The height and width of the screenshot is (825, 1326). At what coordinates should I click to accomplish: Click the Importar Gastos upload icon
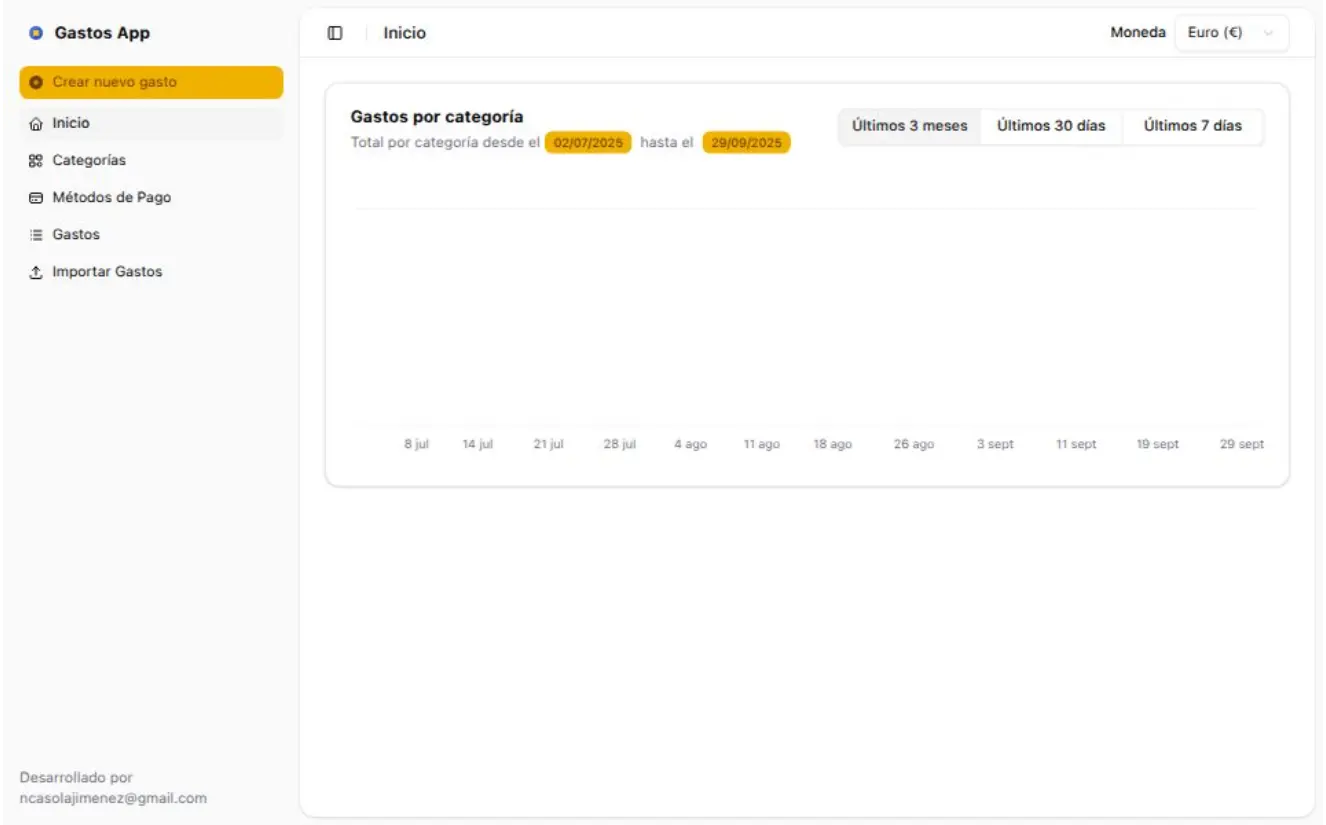click(x=36, y=272)
